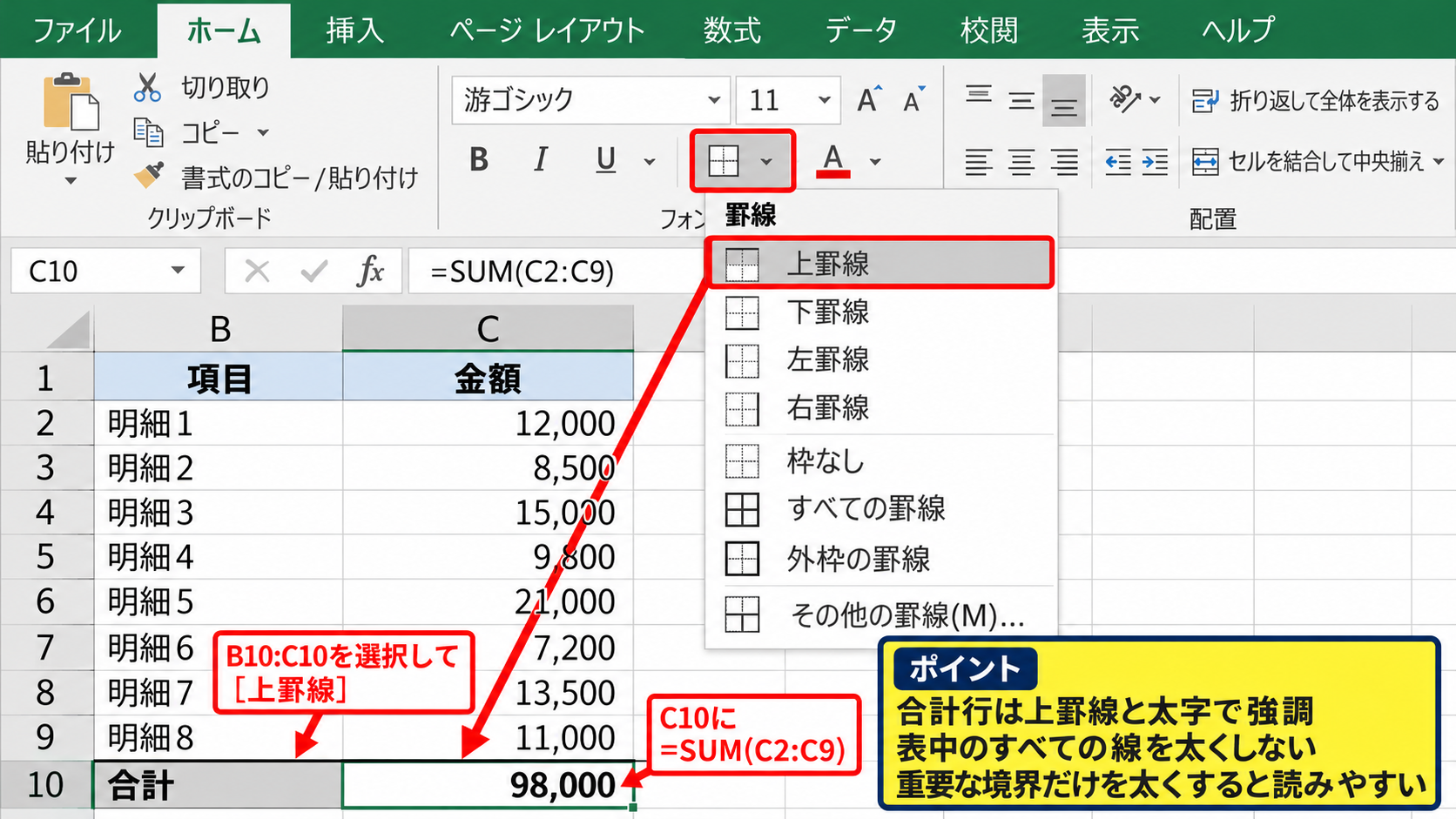Open the font name 游ゴシック dropdown
This screenshot has height=819, width=1456.
coord(714,100)
